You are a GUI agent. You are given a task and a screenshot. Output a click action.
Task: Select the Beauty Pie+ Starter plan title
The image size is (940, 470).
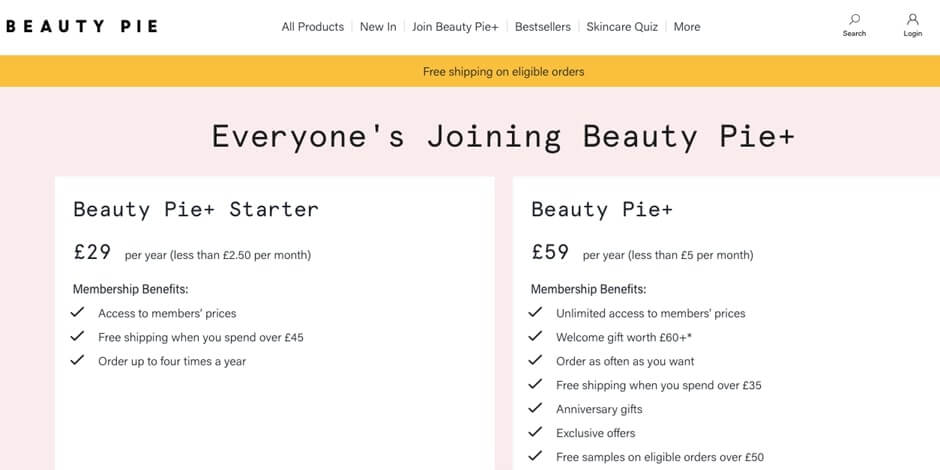(x=196, y=209)
